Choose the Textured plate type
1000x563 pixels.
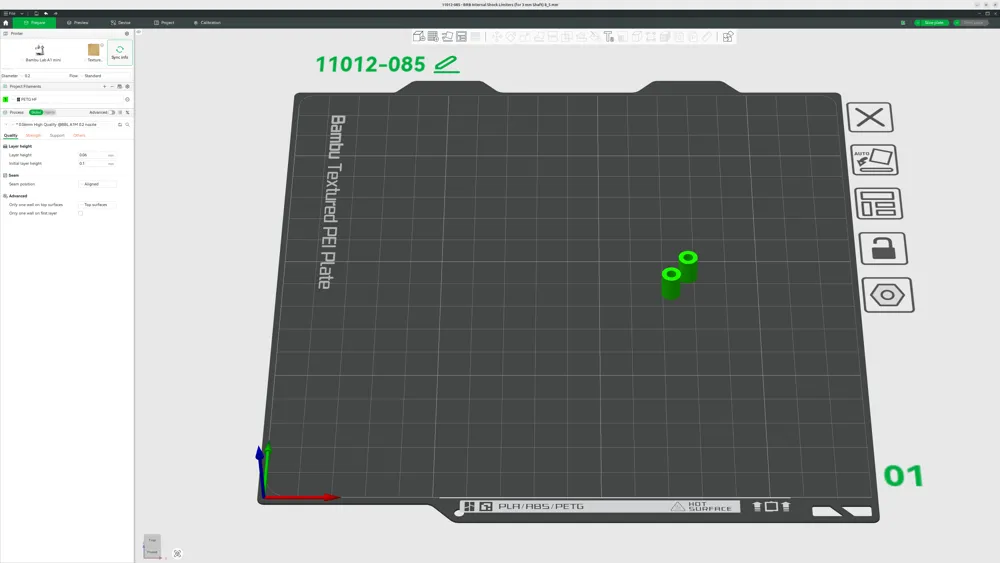point(94,53)
